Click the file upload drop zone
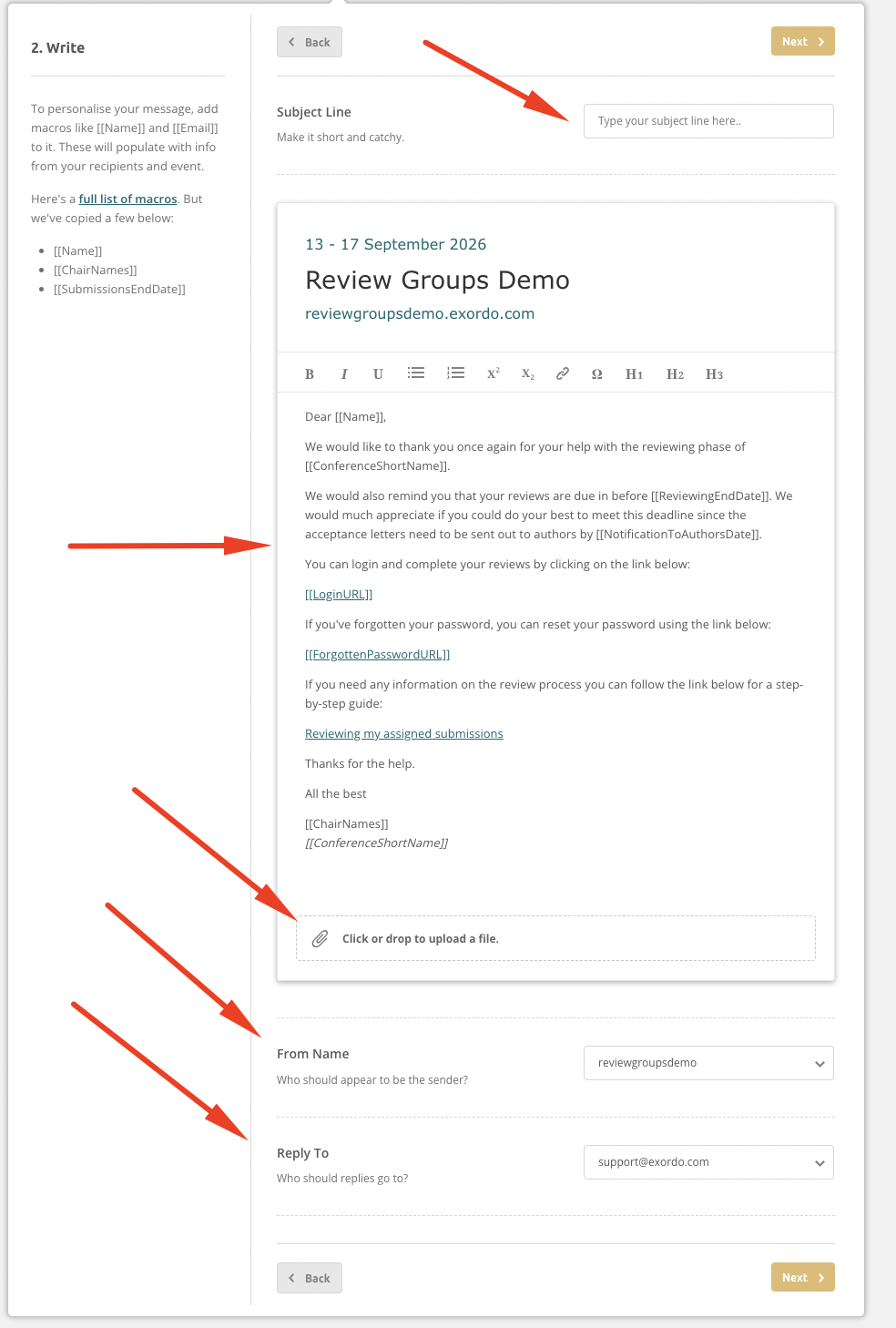The image size is (896, 1328). [x=555, y=938]
